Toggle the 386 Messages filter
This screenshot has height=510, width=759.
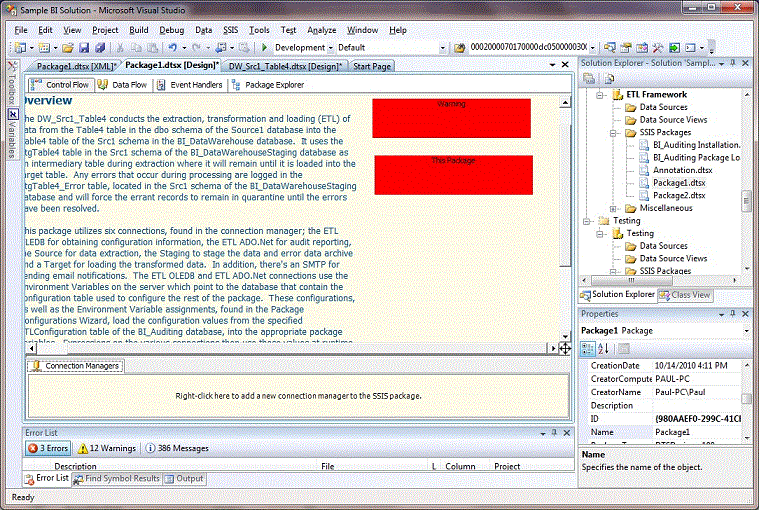coord(177,448)
